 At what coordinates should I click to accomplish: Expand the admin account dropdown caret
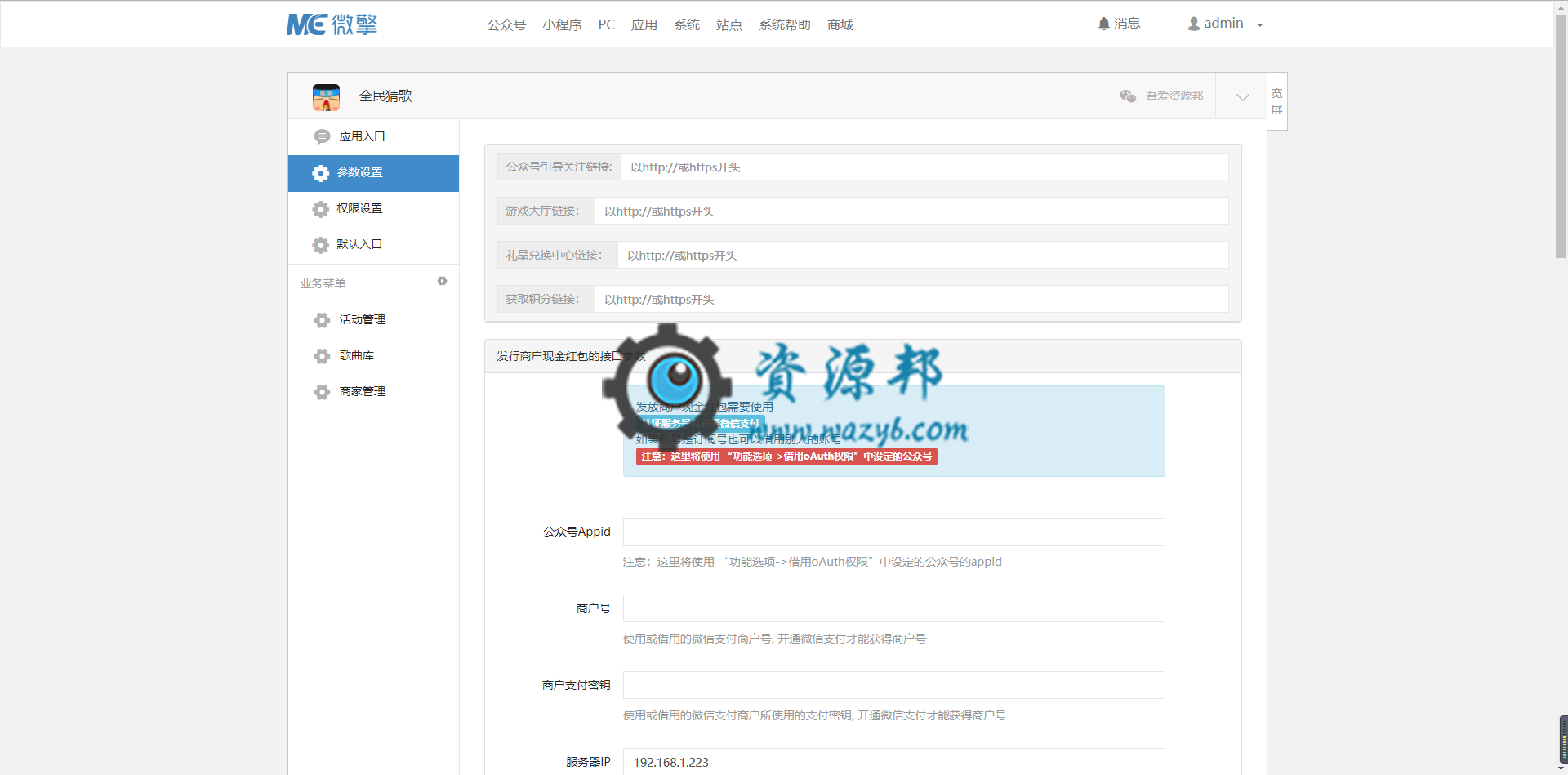pyautogui.click(x=1260, y=25)
